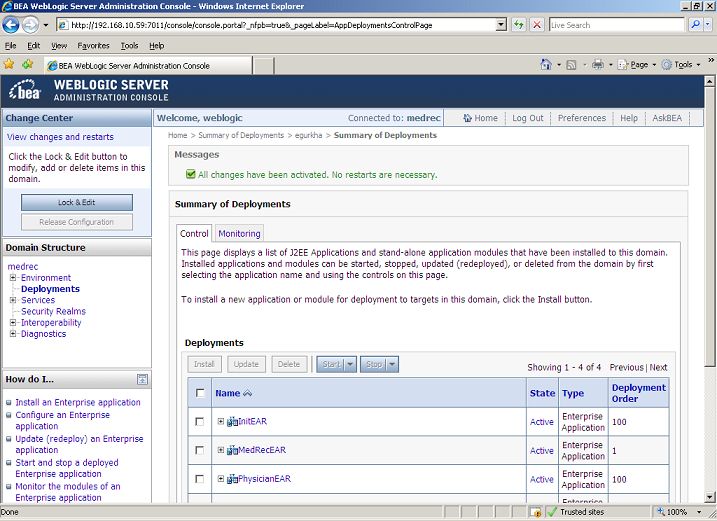Expand the Environment tree node

pos(13,278)
